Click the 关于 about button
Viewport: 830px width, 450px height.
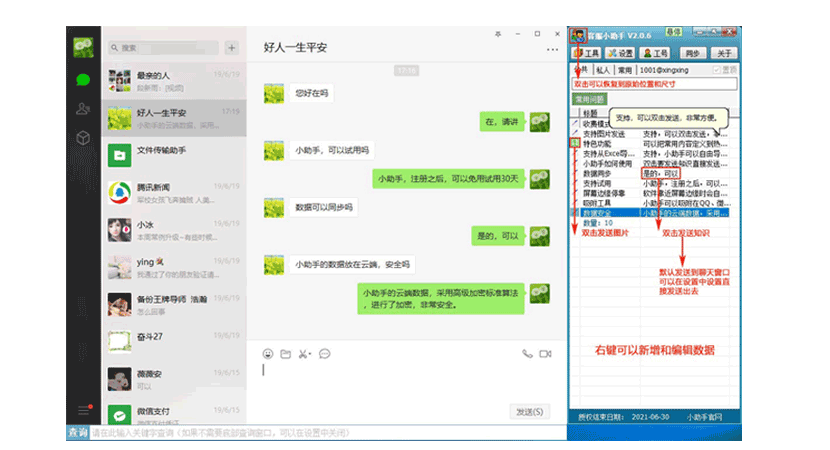click(x=724, y=53)
